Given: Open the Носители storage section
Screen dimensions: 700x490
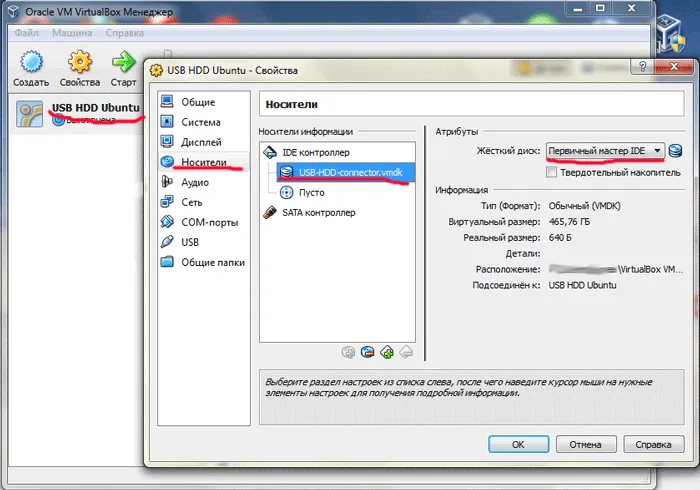Looking at the screenshot, I should pyautogui.click(x=204, y=162).
